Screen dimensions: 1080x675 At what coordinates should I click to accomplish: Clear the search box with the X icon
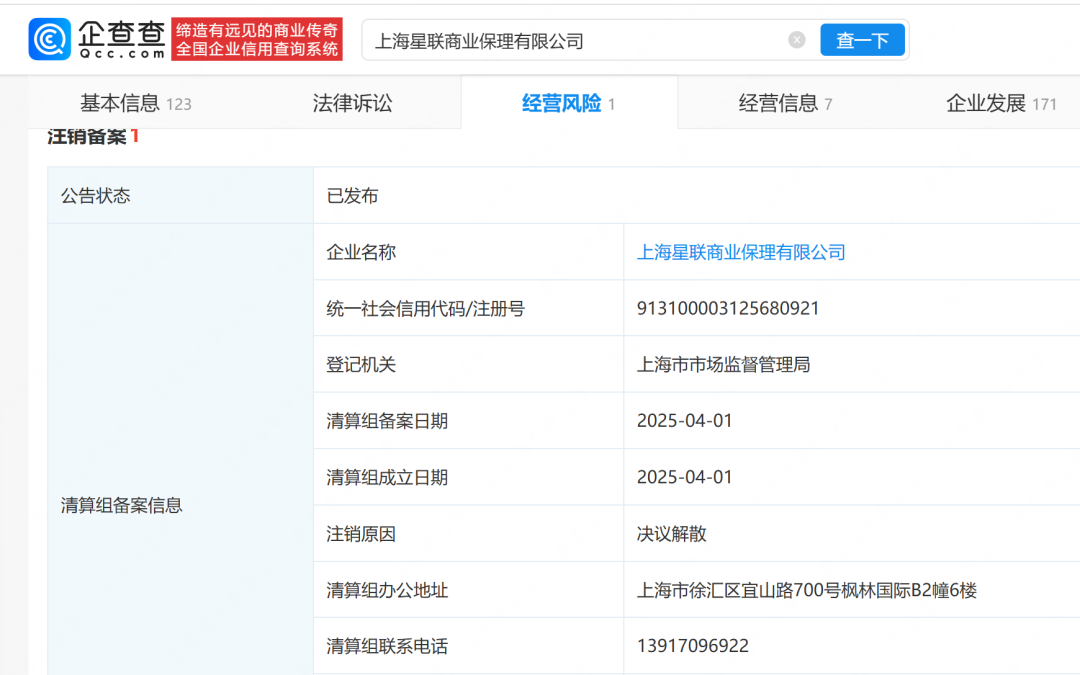(x=796, y=40)
